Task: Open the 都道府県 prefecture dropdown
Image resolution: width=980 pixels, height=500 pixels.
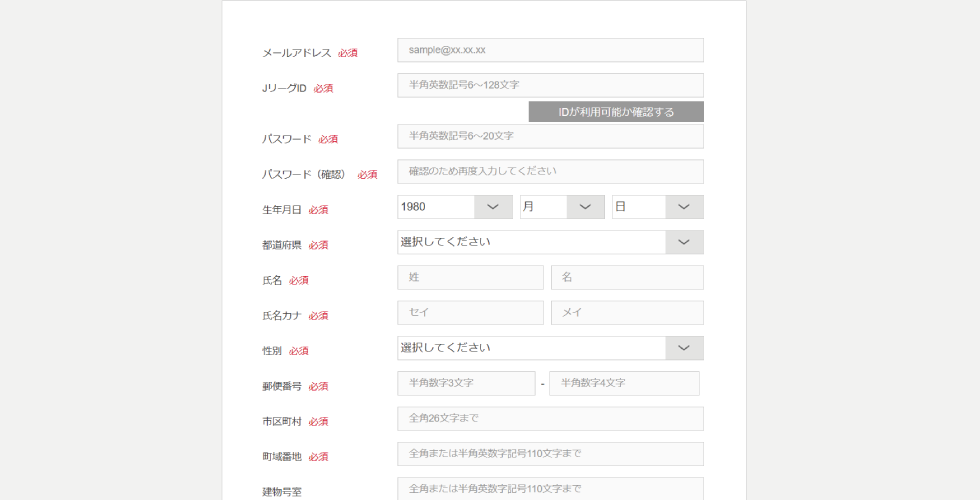Action: (x=550, y=242)
